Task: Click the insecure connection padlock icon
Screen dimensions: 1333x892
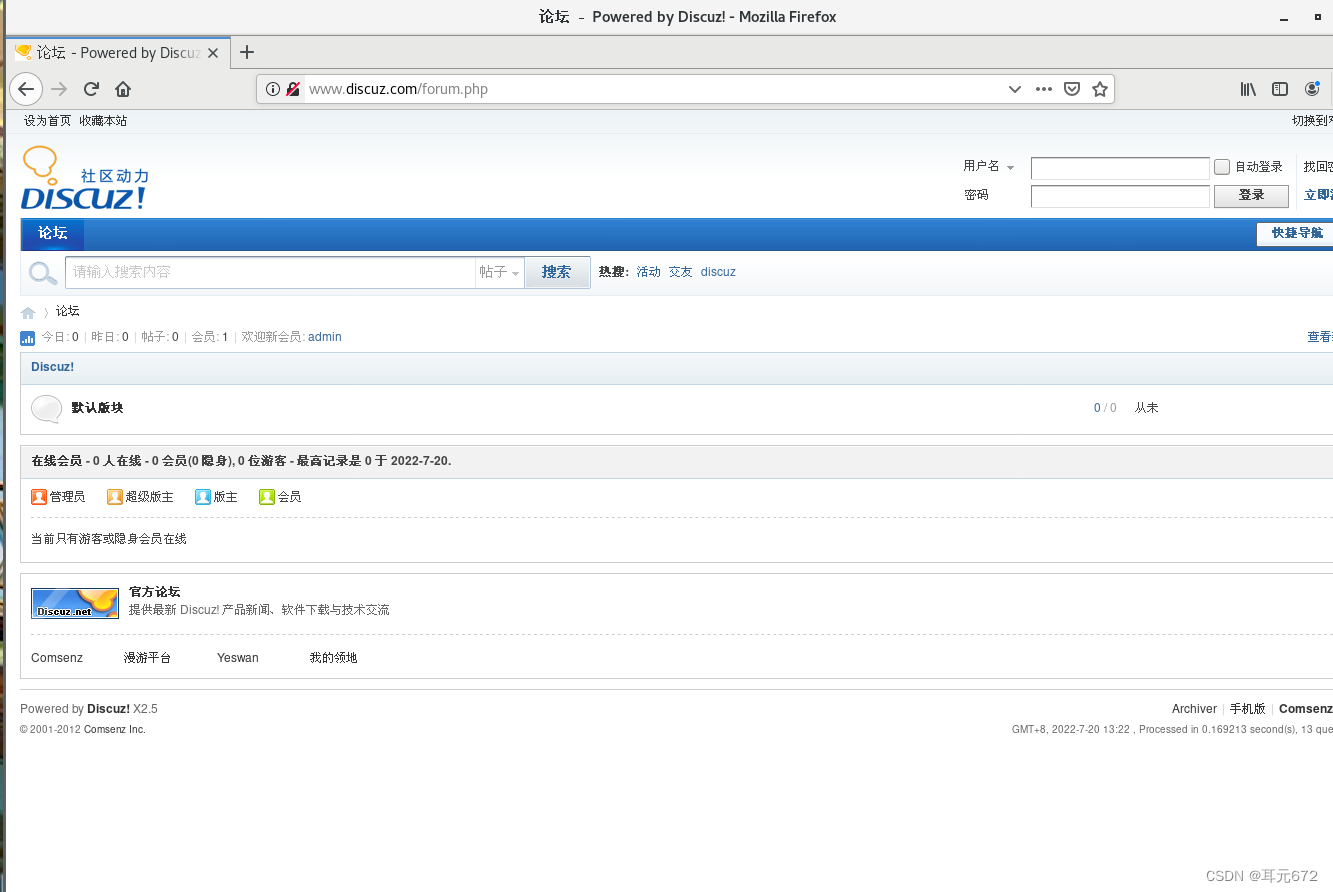Action: 294,89
